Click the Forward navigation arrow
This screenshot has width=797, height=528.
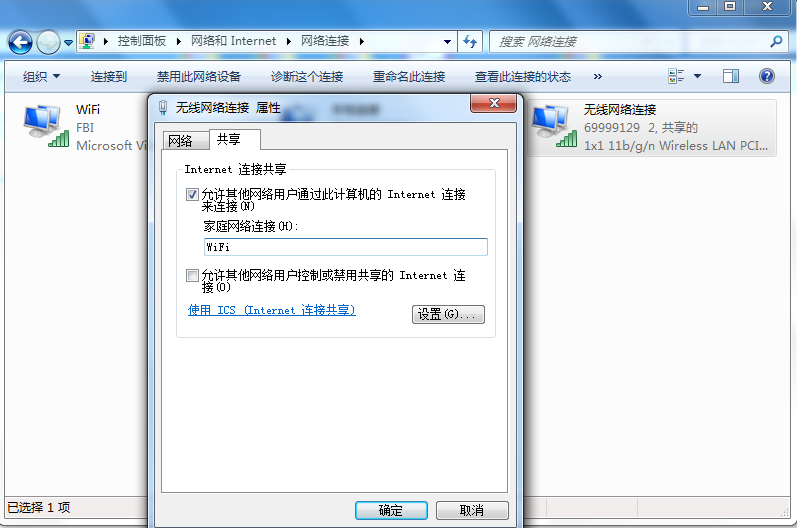49,42
